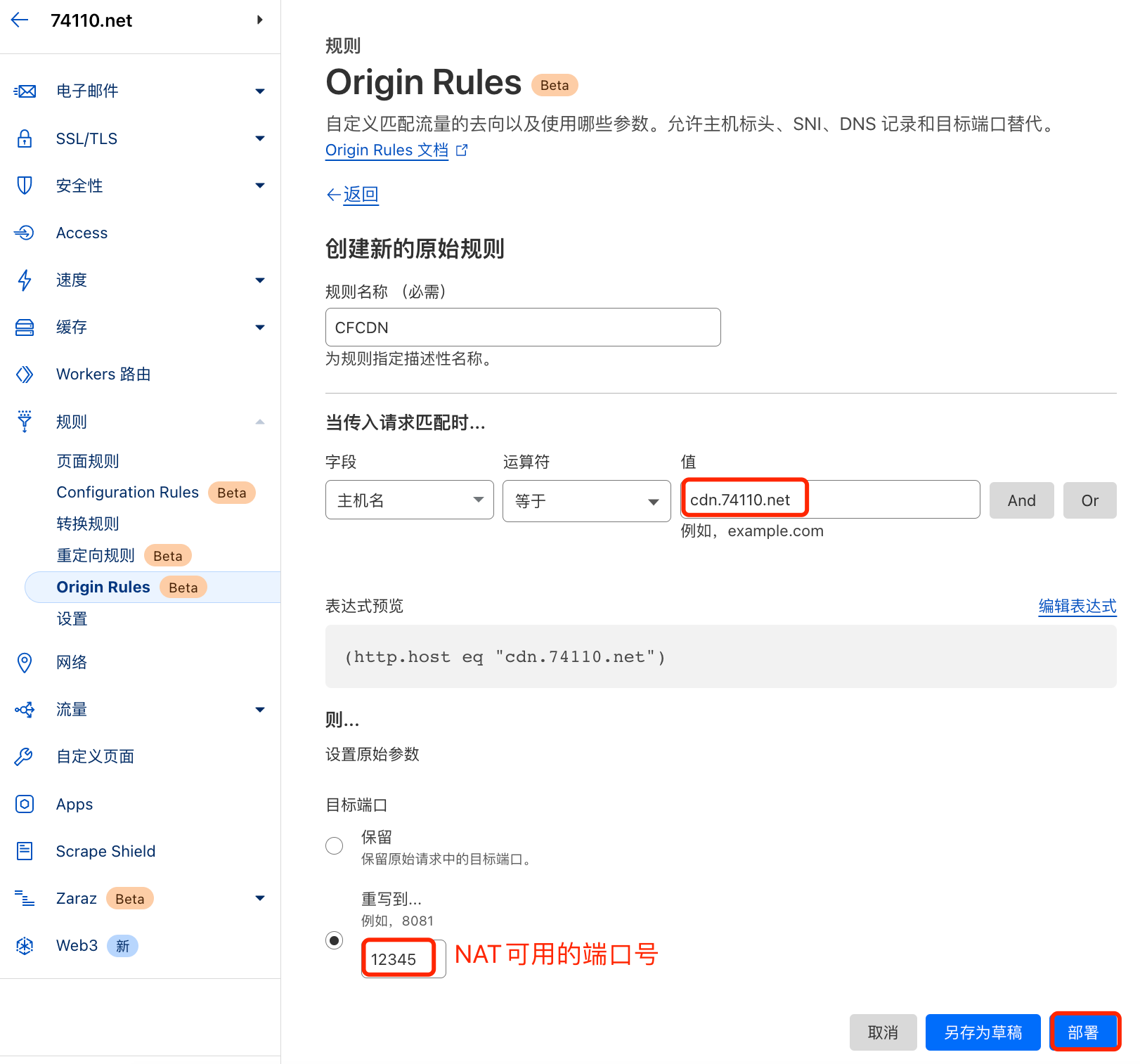1140x1064 pixels.
Task: Select the 保留 port option
Action: (334, 845)
